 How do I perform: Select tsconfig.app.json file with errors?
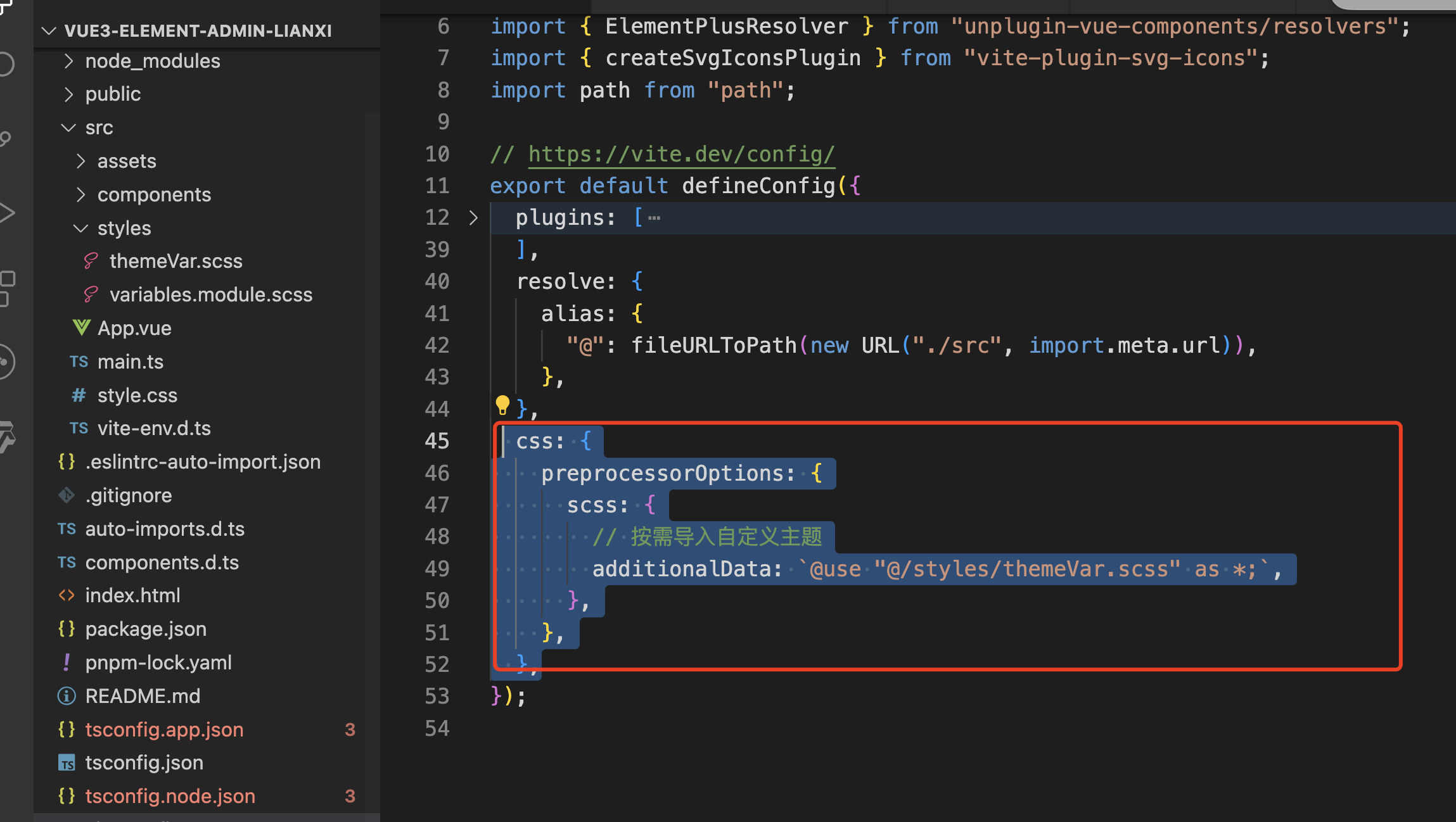click(164, 730)
